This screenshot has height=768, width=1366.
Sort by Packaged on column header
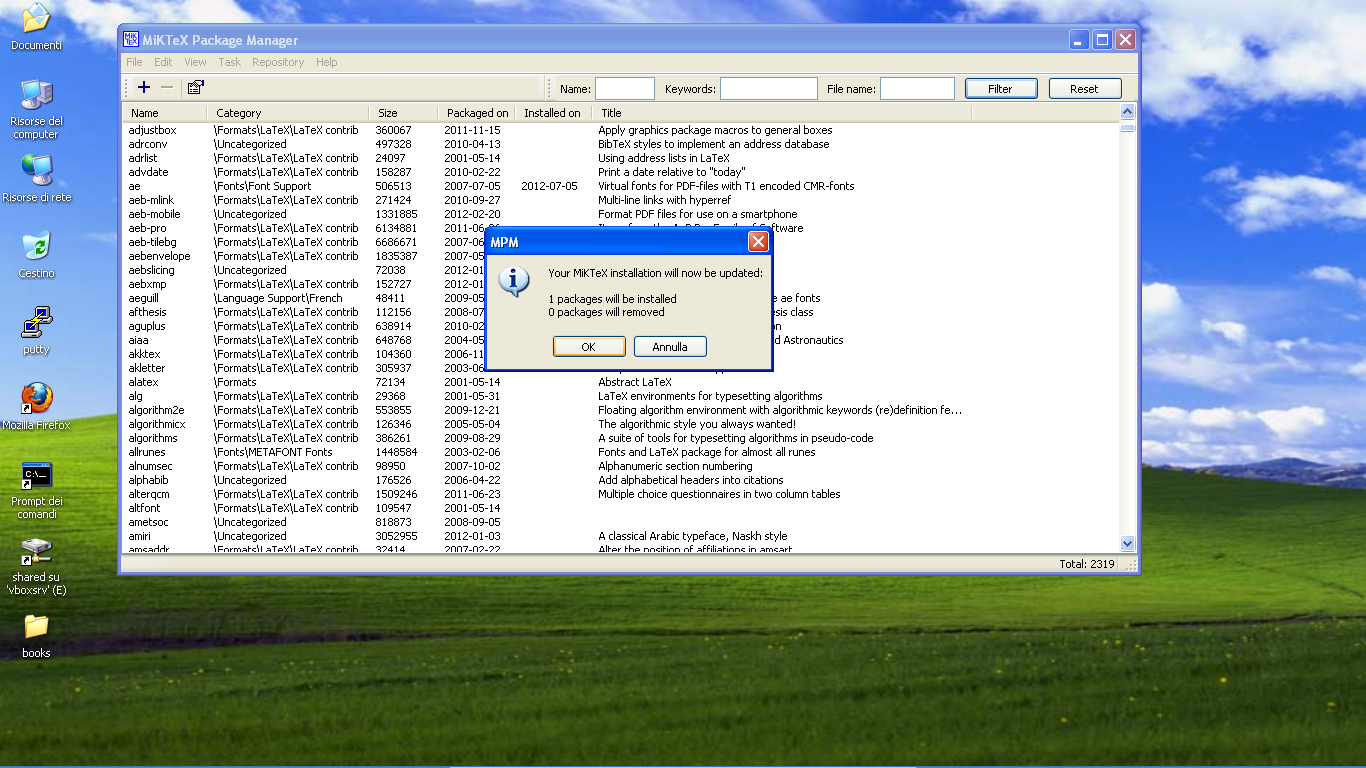point(478,113)
